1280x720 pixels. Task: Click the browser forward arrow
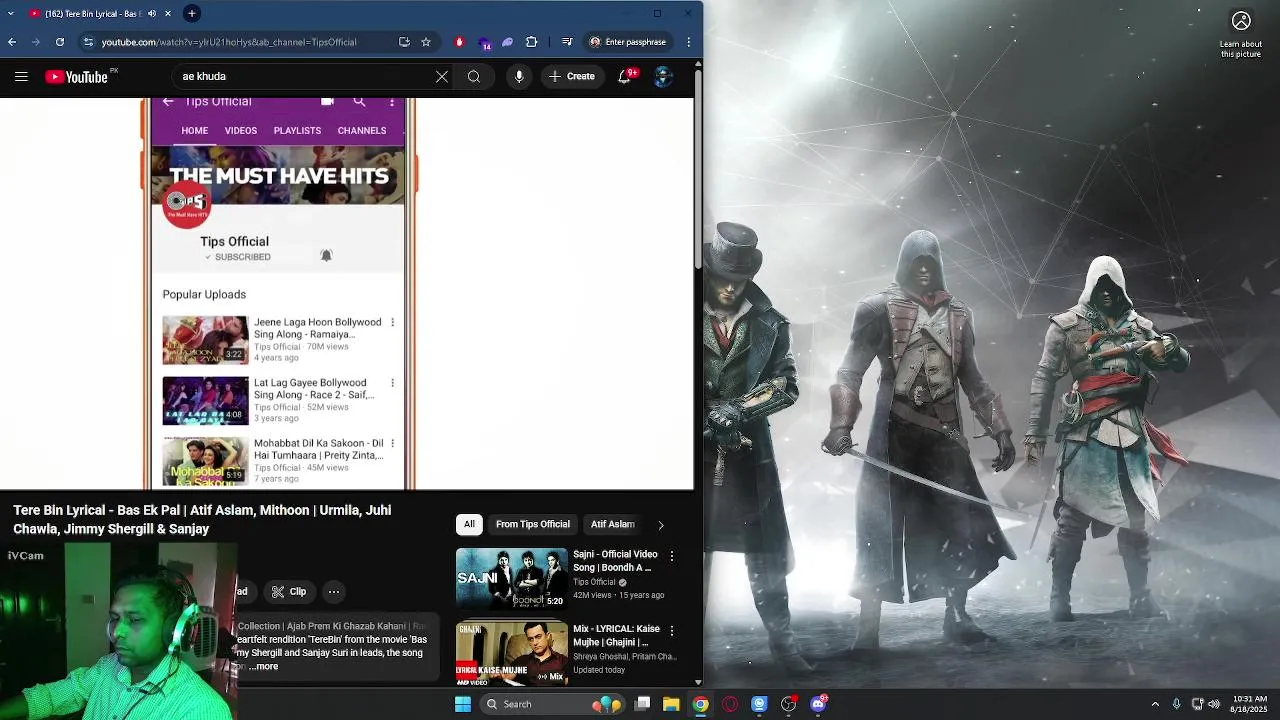(36, 42)
